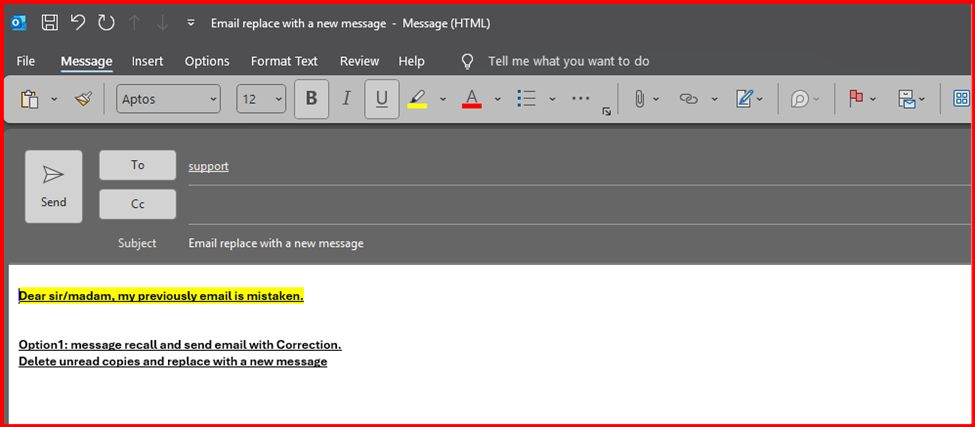Undo the last action
This screenshot has height=427, width=975.
tap(78, 23)
